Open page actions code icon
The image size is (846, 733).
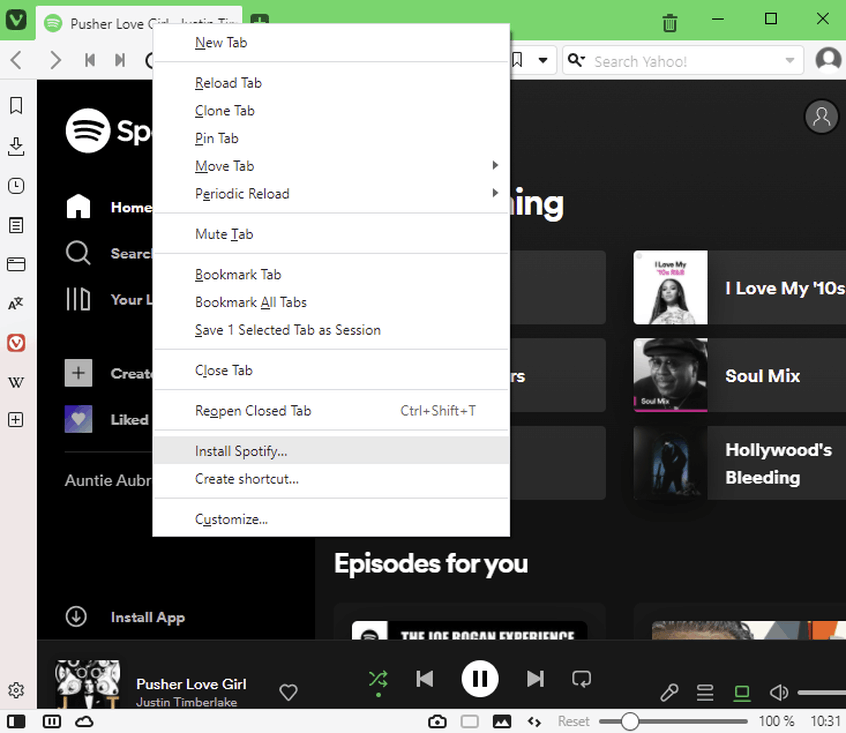[534, 721]
